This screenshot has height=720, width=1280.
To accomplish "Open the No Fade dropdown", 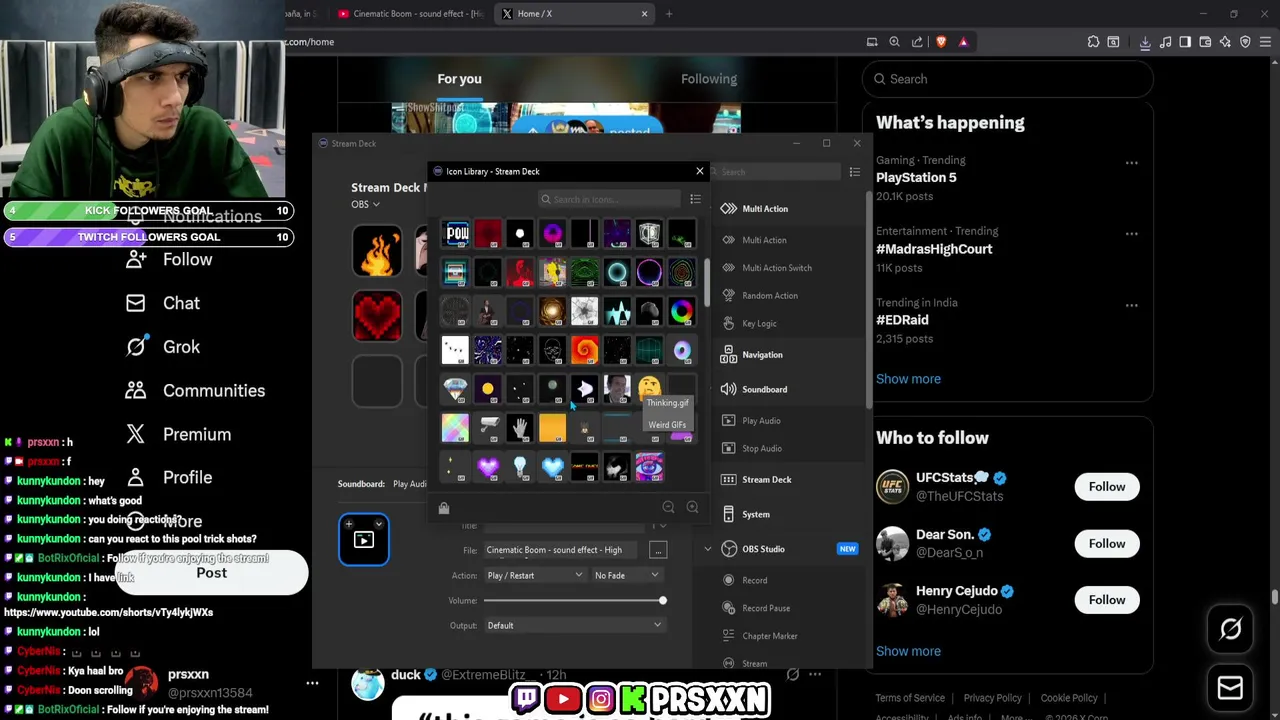I will point(627,575).
